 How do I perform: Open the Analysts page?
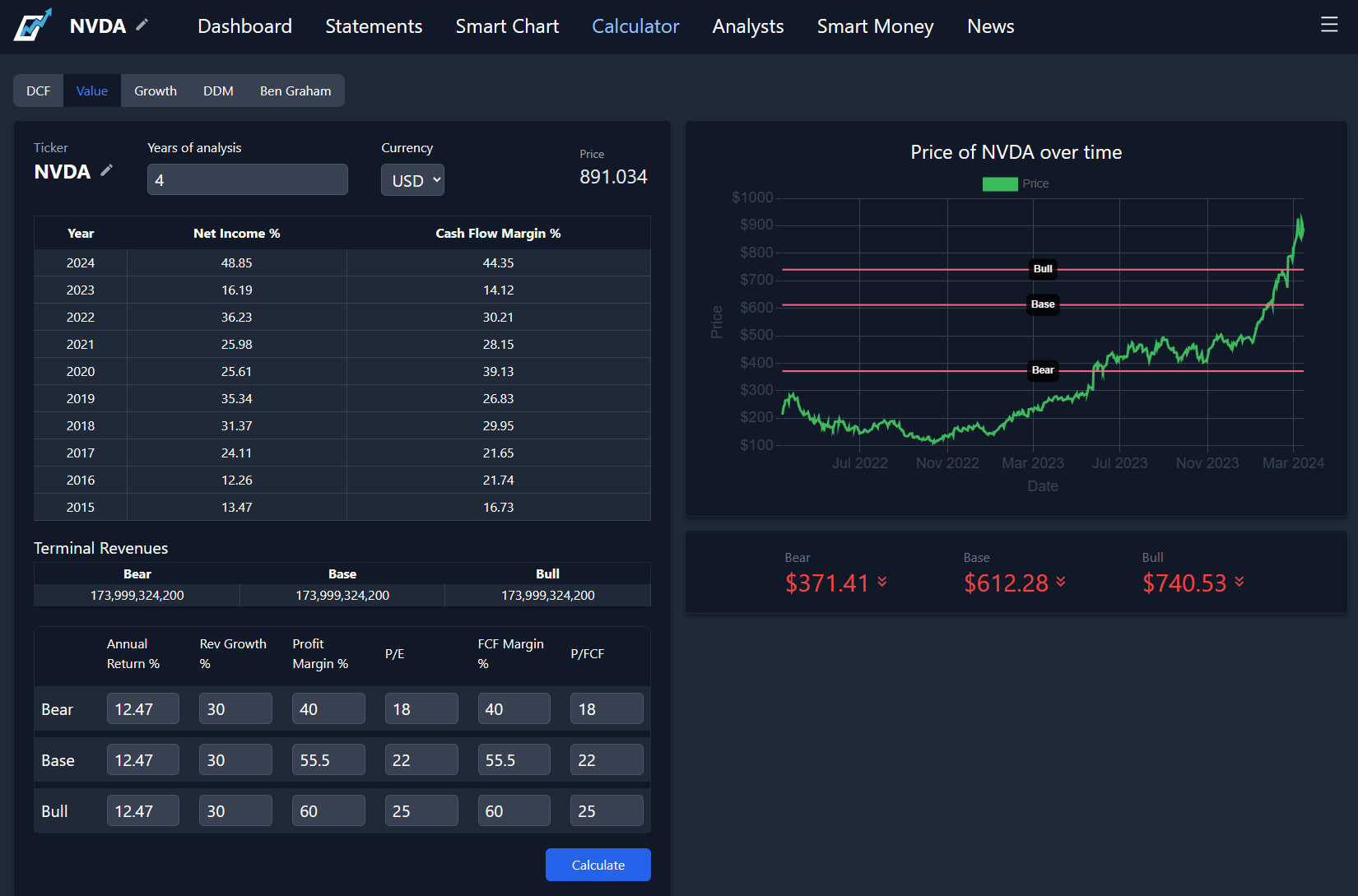tap(747, 26)
